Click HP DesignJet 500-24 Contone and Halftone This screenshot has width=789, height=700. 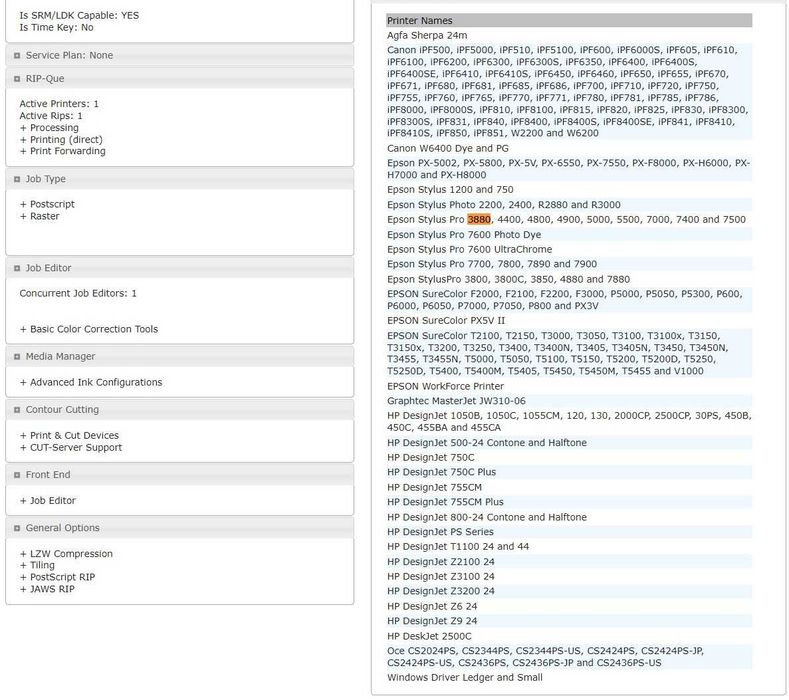click(569, 443)
